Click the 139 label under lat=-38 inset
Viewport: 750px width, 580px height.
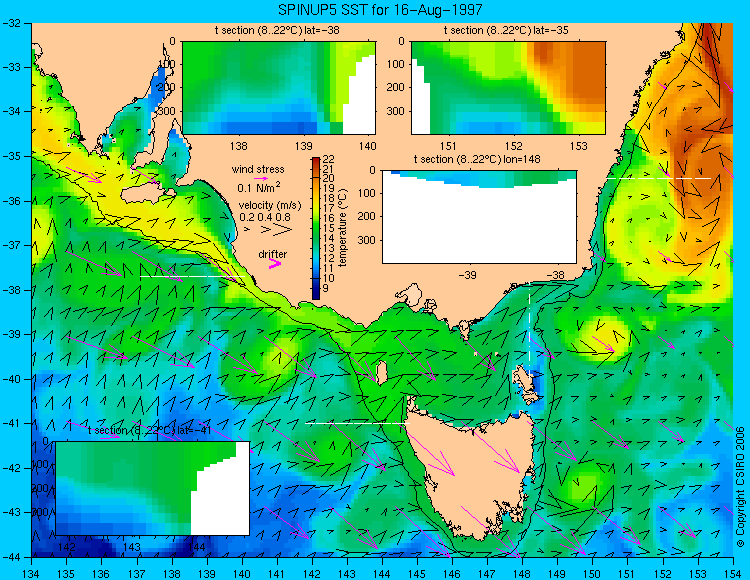(x=303, y=146)
